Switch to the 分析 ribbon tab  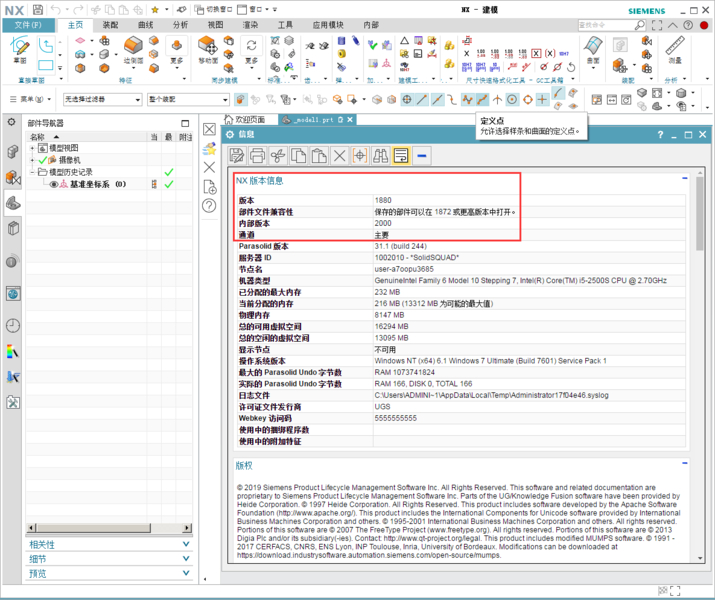pyautogui.click(x=180, y=24)
